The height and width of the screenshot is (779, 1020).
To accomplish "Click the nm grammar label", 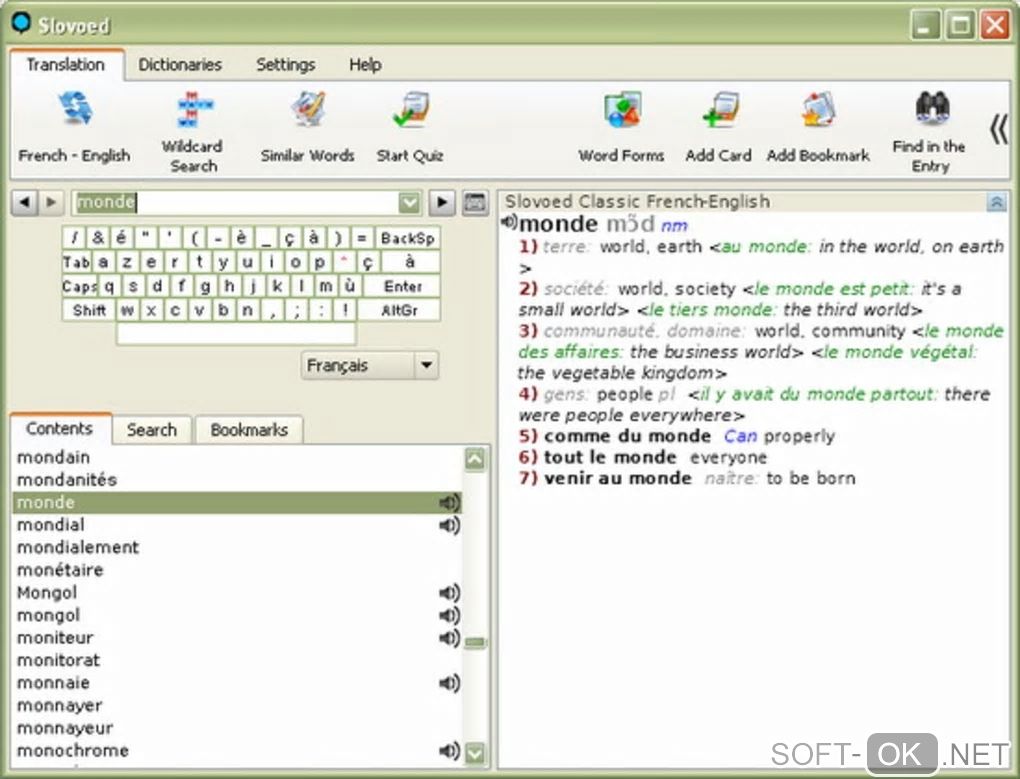I will click(x=674, y=226).
